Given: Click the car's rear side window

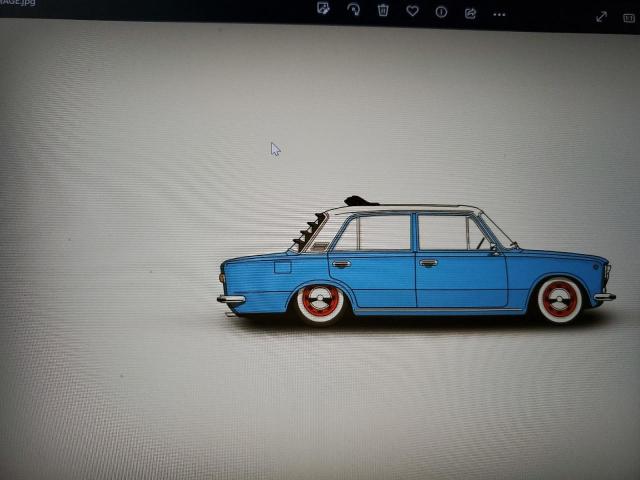Looking at the screenshot, I should 373,233.
